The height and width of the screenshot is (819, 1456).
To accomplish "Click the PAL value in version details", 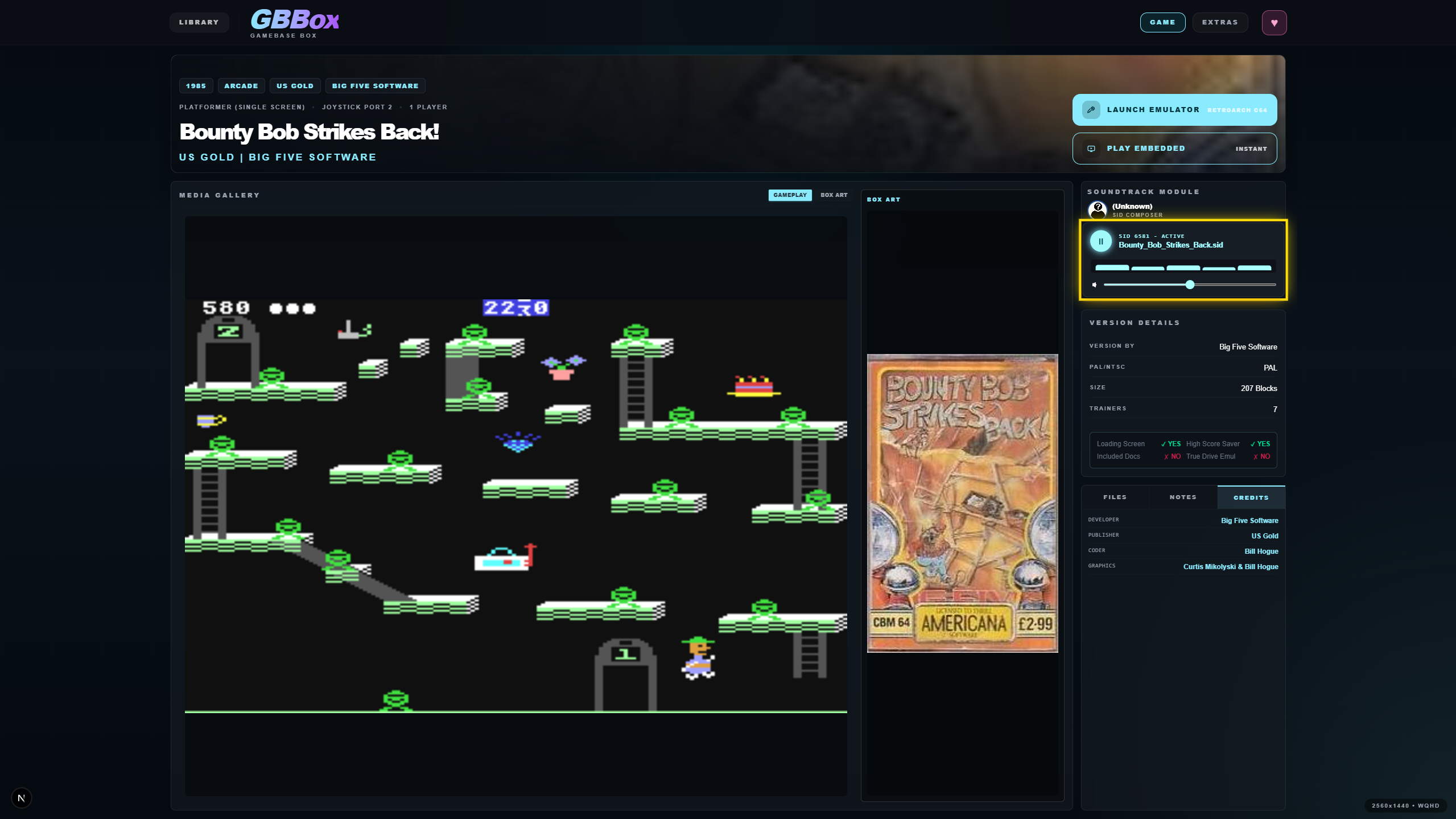I will click(1270, 368).
